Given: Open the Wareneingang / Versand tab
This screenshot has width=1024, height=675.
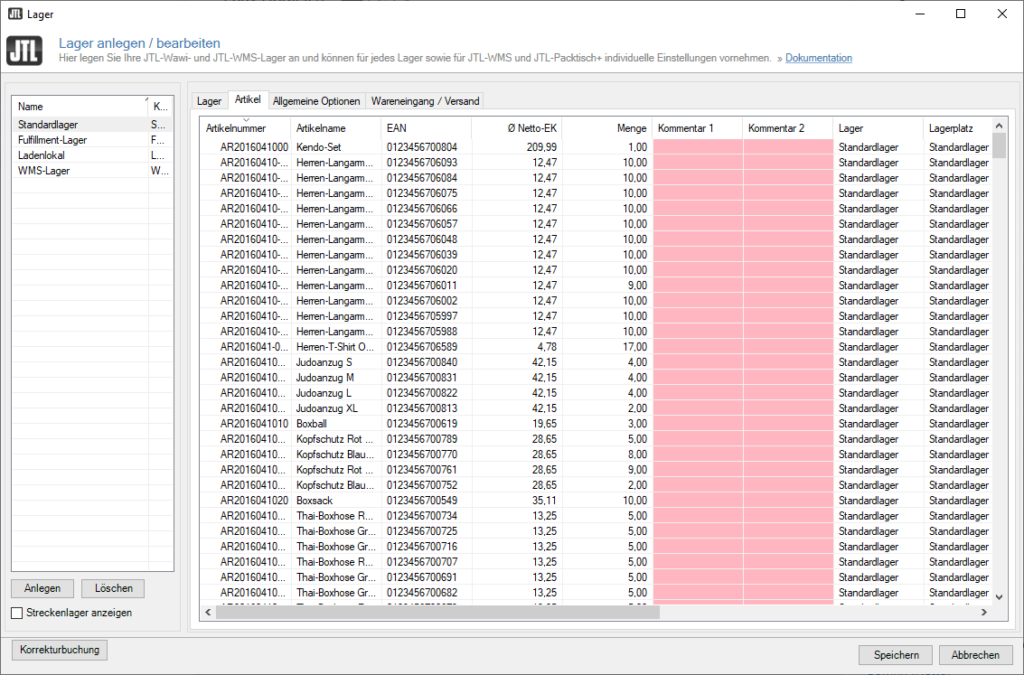Looking at the screenshot, I should (x=425, y=101).
